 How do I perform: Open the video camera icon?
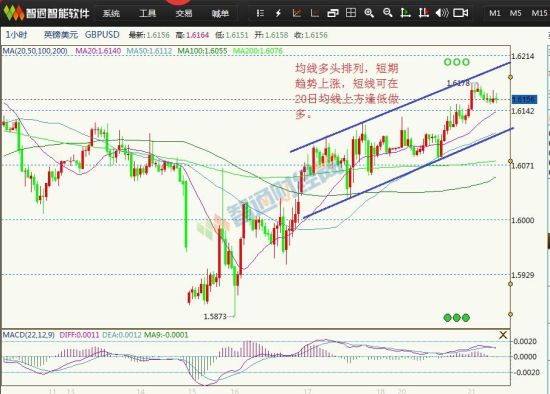461,13
